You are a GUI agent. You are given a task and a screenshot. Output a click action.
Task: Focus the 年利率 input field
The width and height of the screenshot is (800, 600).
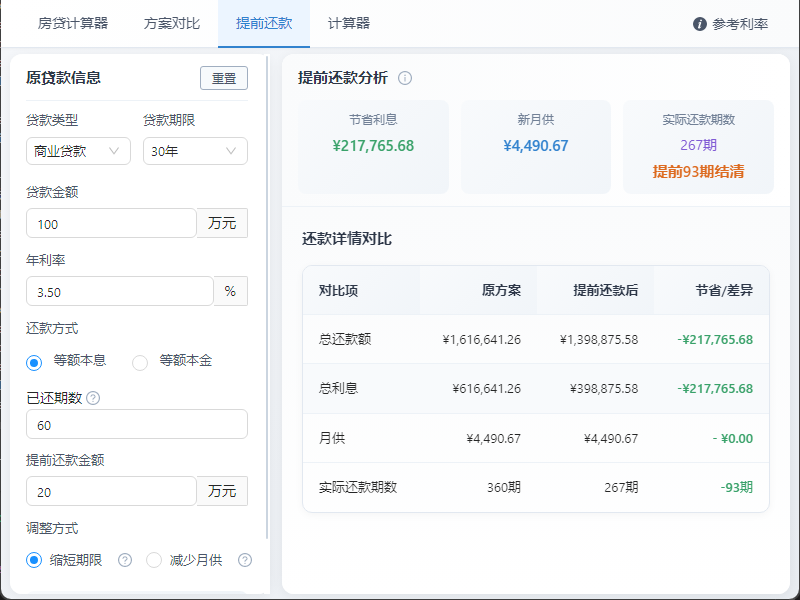pyautogui.click(x=119, y=291)
